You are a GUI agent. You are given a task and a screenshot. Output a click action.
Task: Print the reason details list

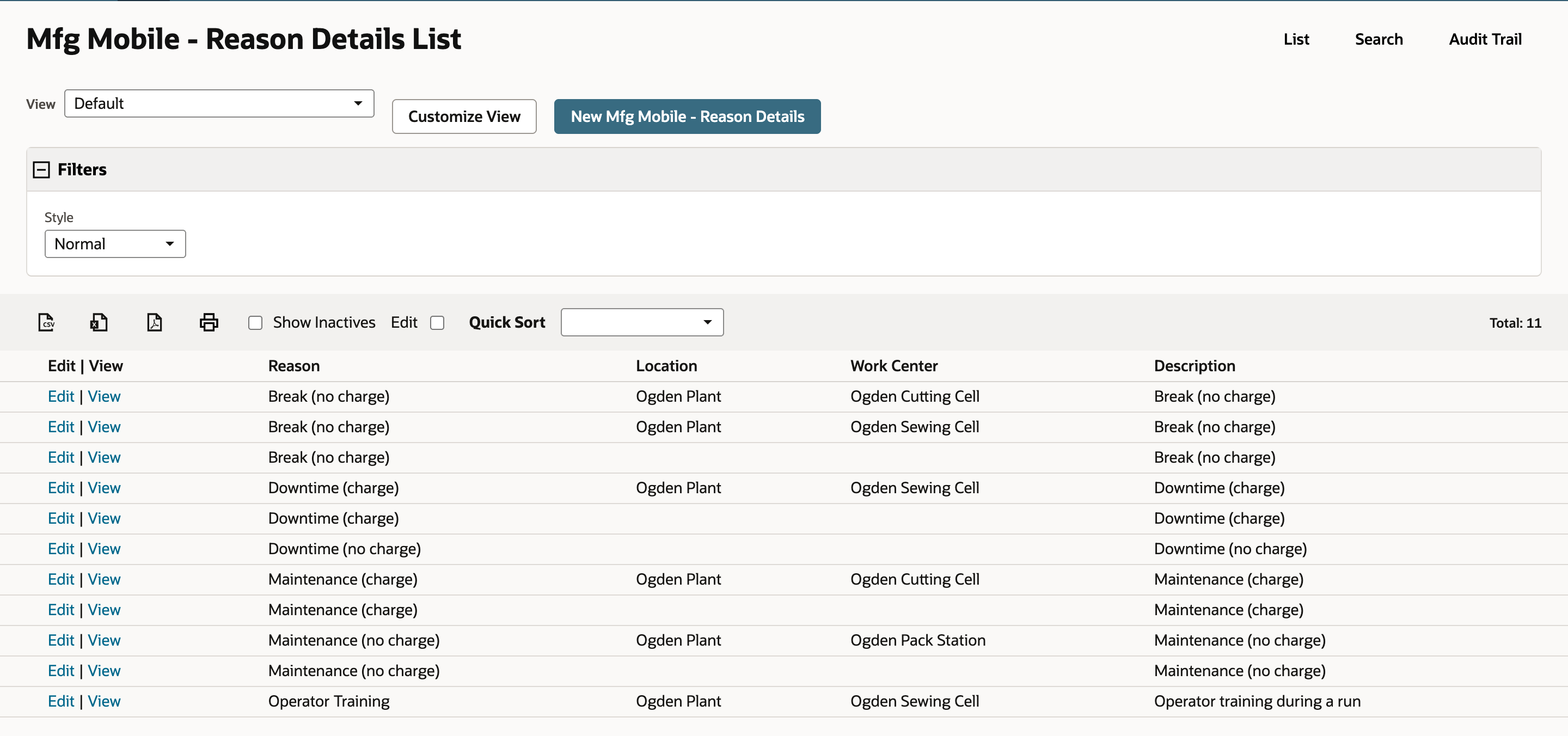coord(209,322)
